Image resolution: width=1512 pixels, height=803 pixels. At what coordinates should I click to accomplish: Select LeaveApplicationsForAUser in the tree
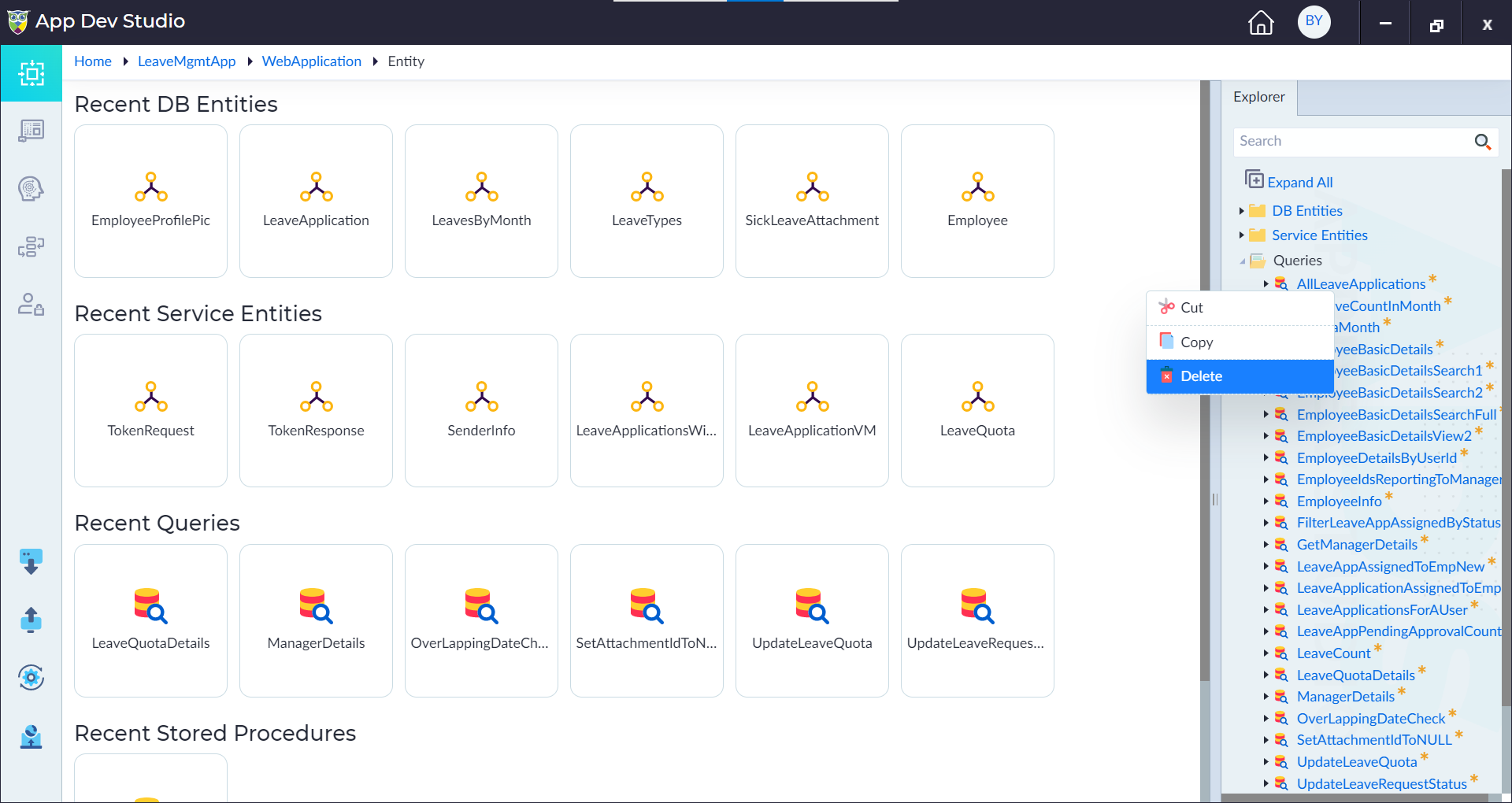(x=1382, y=610)
